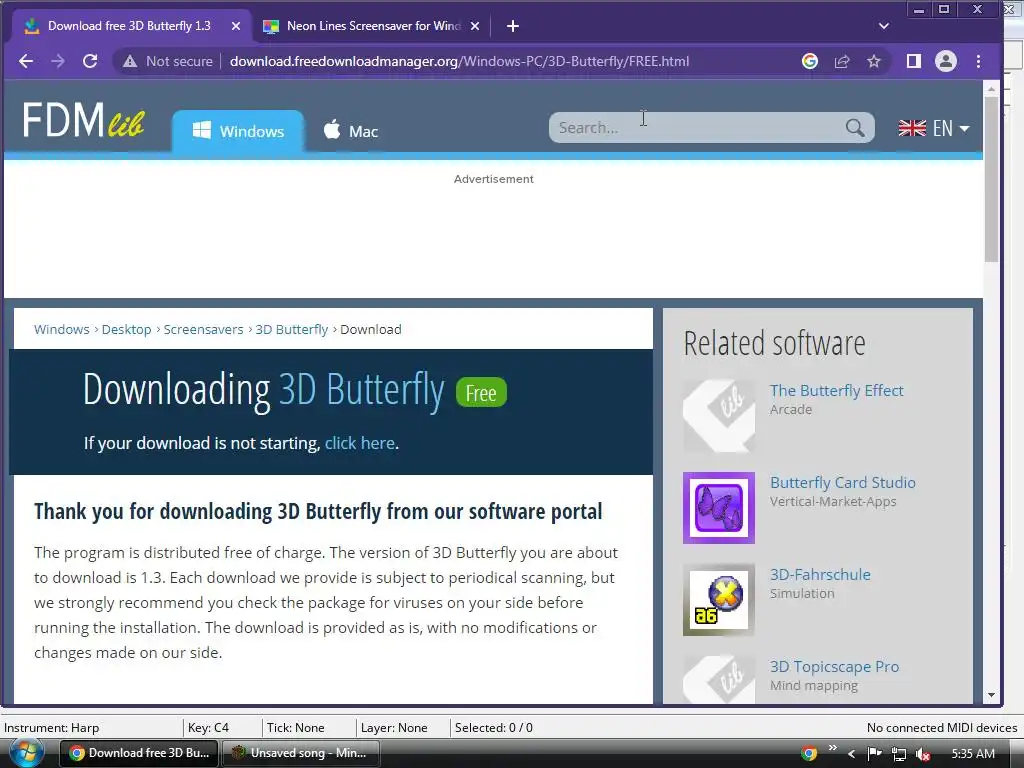Click the Google icon in address bar
This screenshot has height=768, width=1024.
(x=810, y=61)
